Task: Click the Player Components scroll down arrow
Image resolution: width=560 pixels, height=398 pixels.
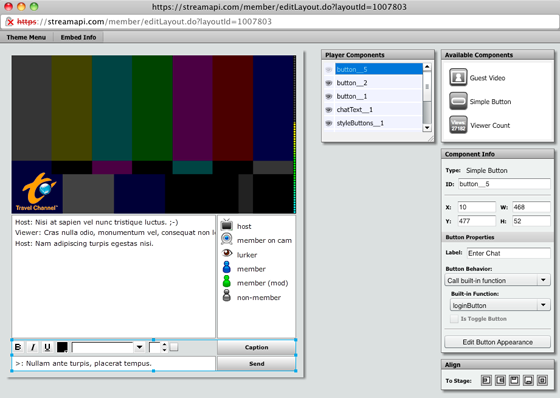Action: coord(427,128)
